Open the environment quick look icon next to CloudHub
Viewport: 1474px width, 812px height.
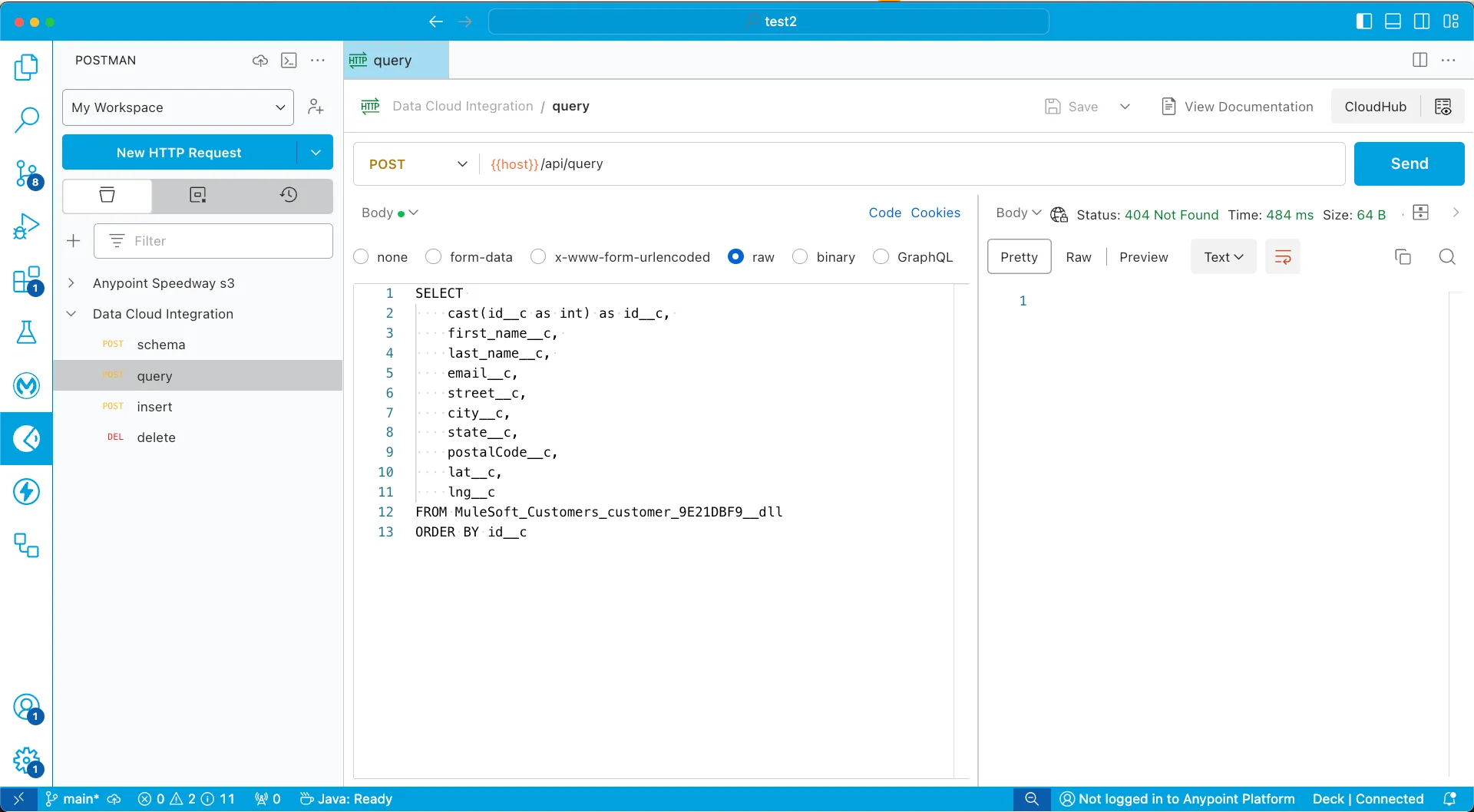[1443, 107]
